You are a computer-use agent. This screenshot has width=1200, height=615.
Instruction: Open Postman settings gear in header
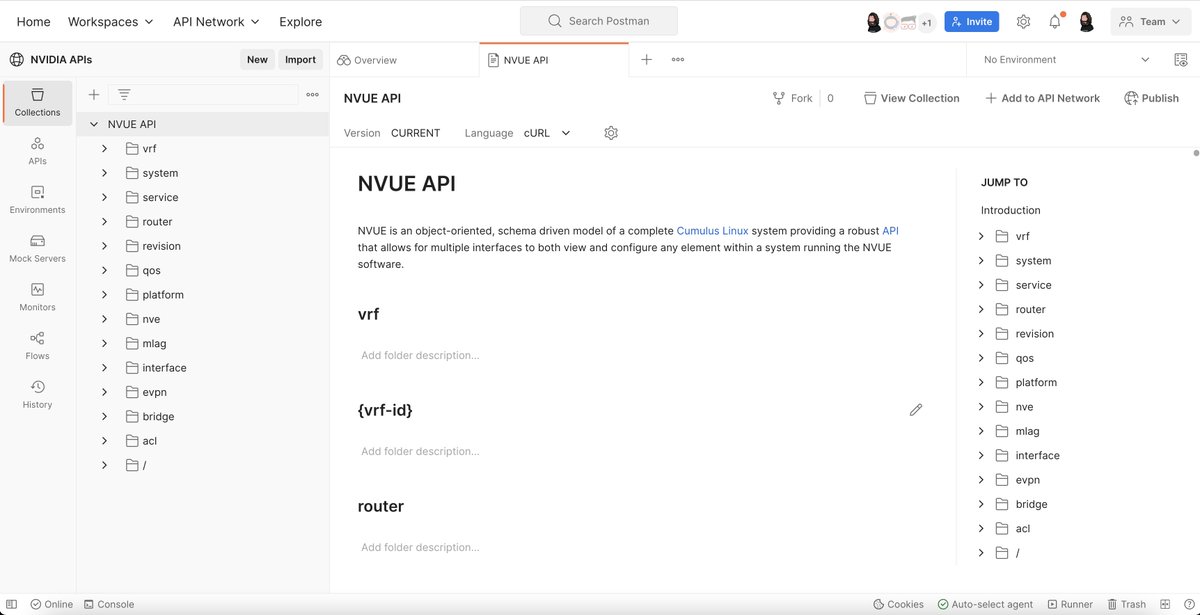tap(1023, 21)
